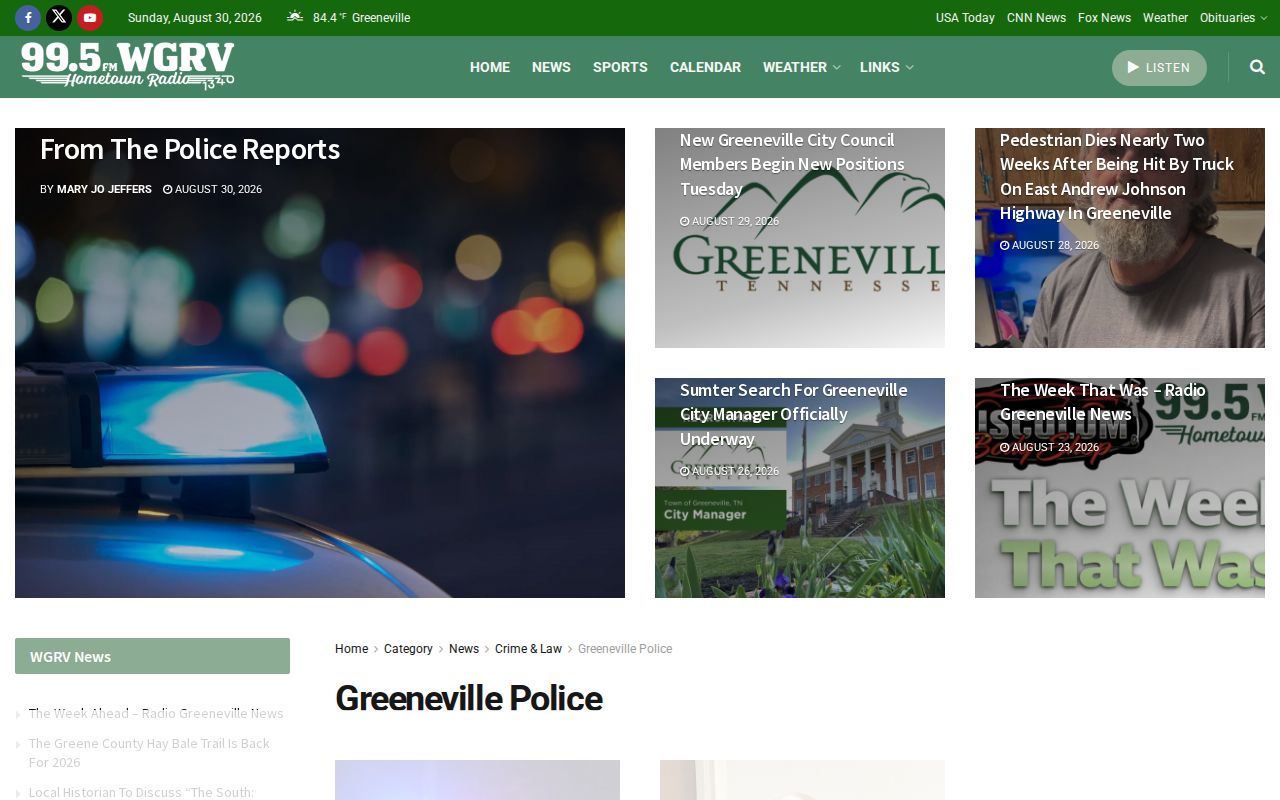Screen dimensions: 1280x800
Task: Open the Sports menu item
Action: [620, 67]
